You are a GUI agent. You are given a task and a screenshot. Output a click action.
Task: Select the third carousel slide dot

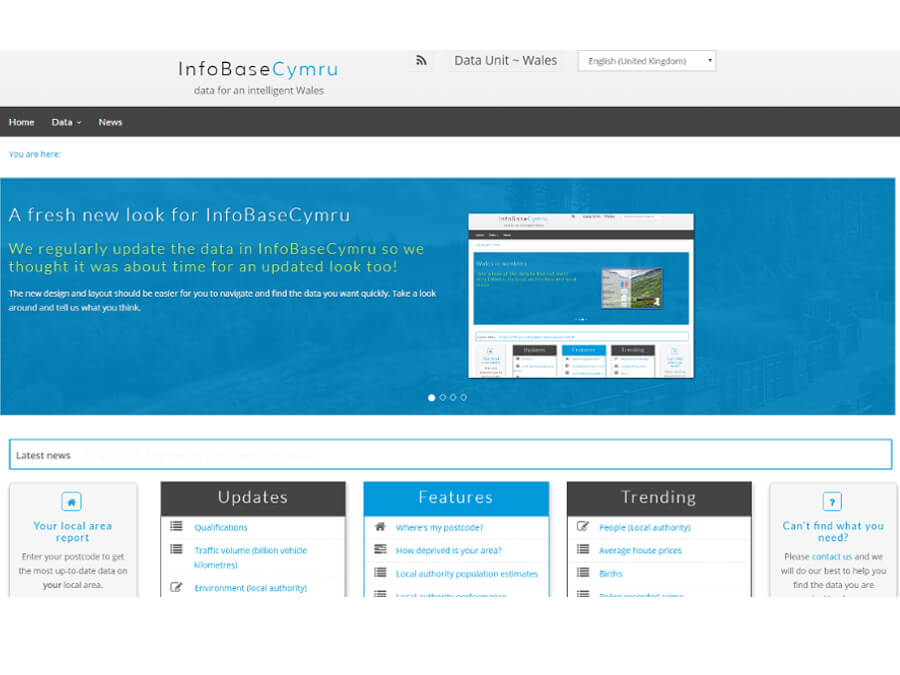point(453,397)
